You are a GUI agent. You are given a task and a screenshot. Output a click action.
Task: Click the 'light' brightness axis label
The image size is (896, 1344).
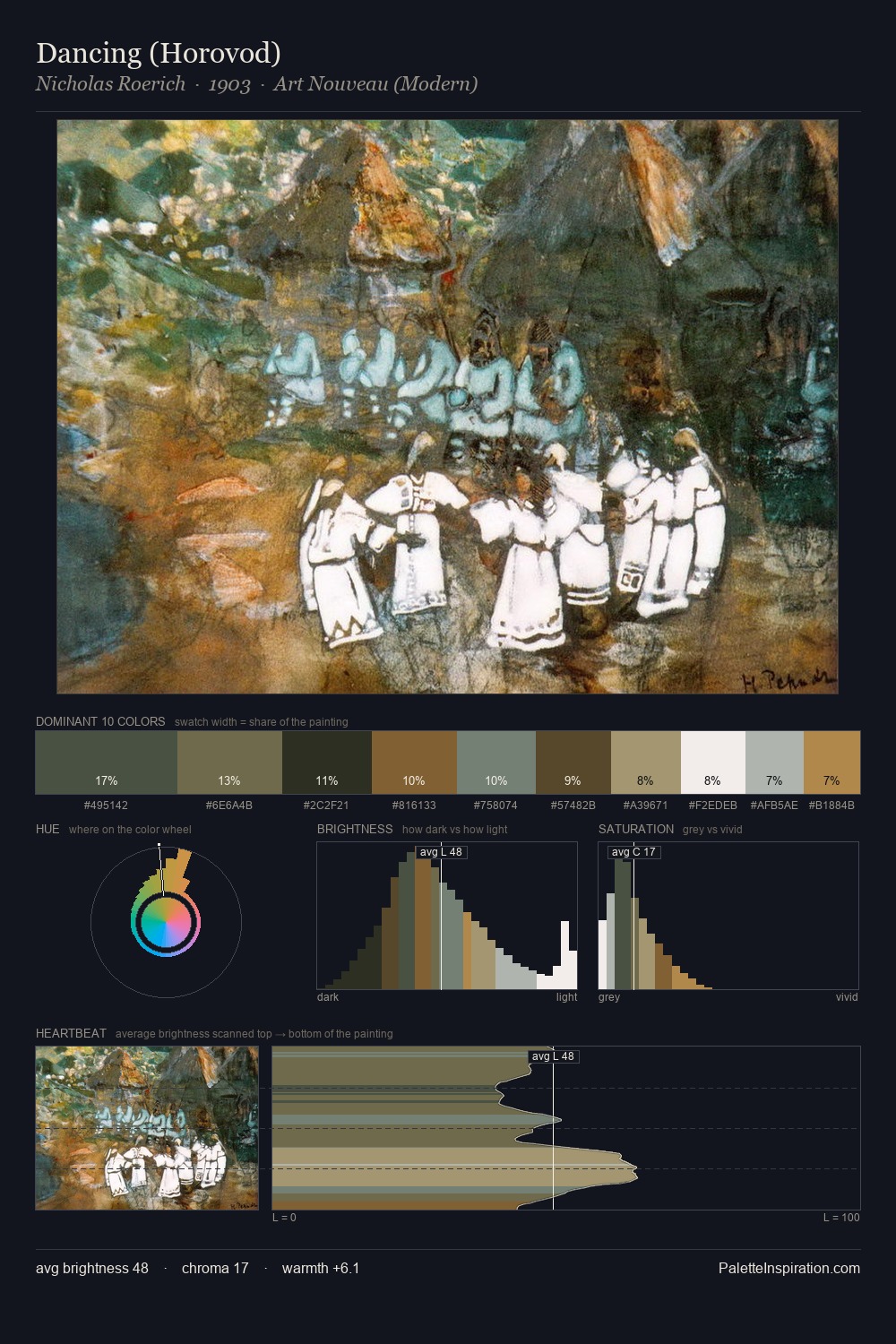tap(567, 997)
